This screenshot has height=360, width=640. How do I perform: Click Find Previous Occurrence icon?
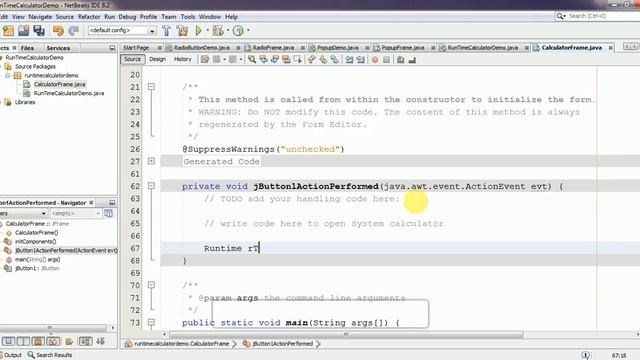pos(264,60)
